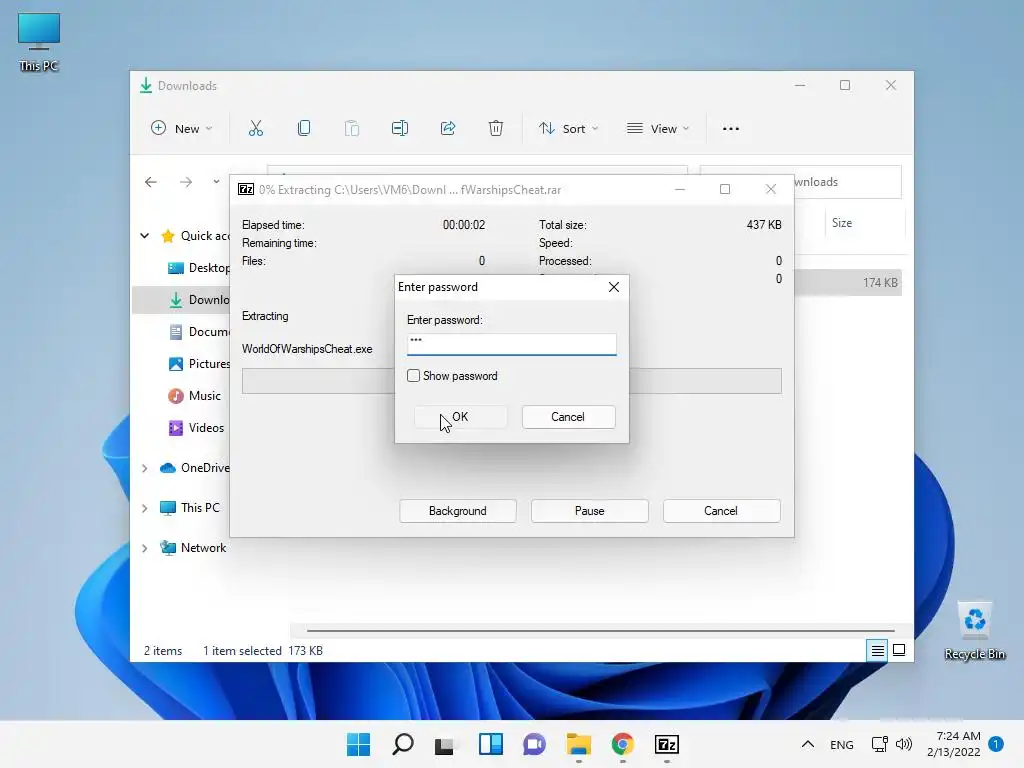Open This PC desktop icon
Image resolution: width=1024 pixels, height=768 pixels.
(x=39, y=42)
